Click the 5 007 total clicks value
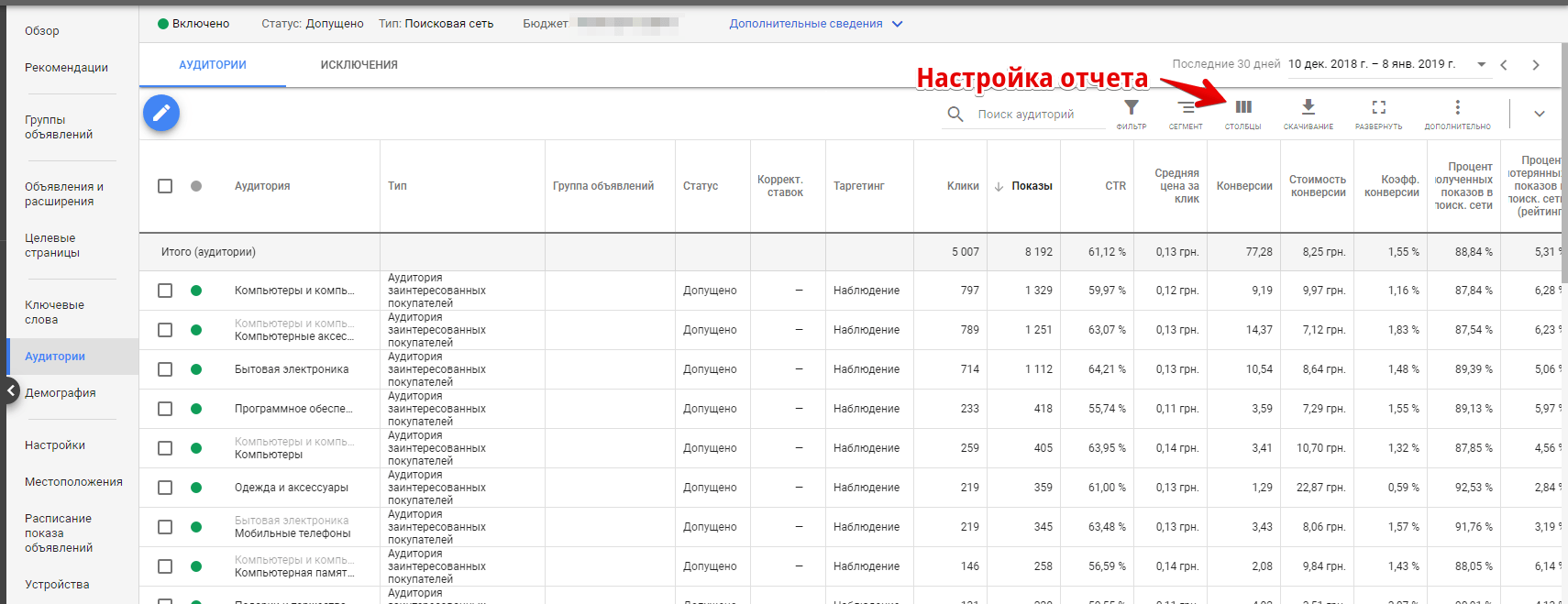Screen dimensions: 1568x604 [x=965, y=252]
